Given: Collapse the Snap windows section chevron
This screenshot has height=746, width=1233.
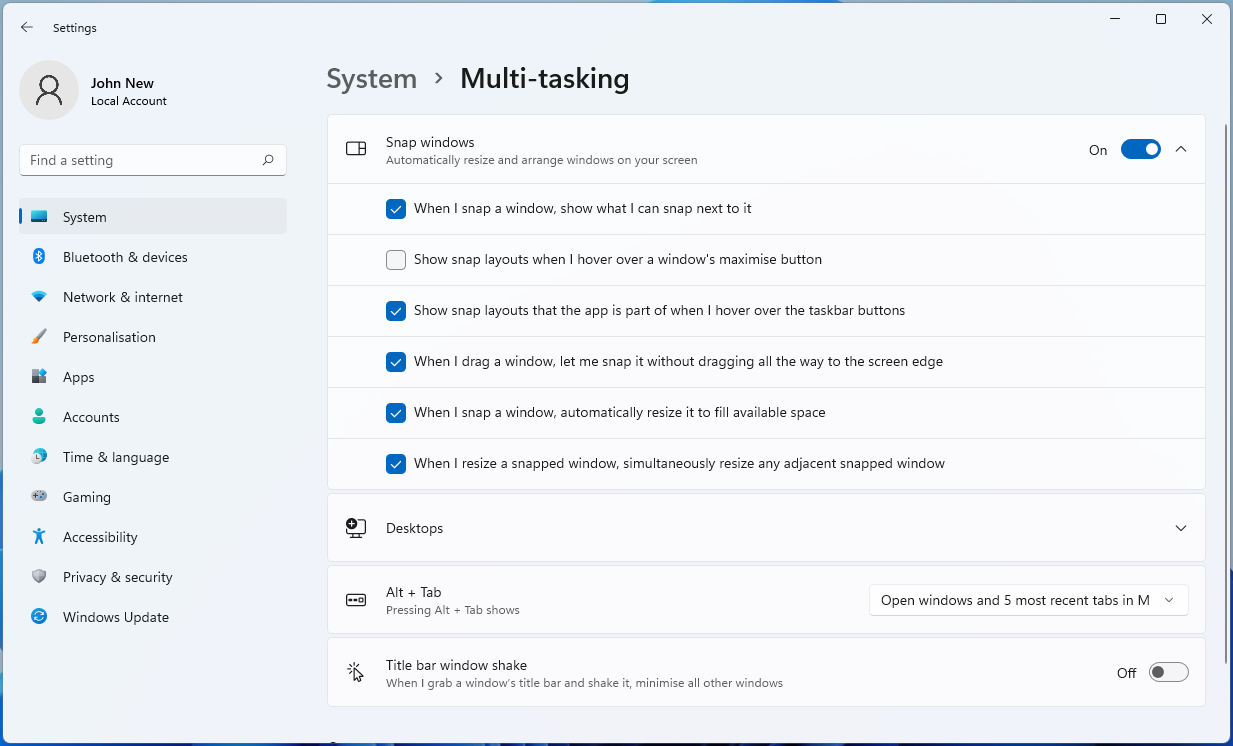Looking at the screenshot, I should click(1181, 150).
